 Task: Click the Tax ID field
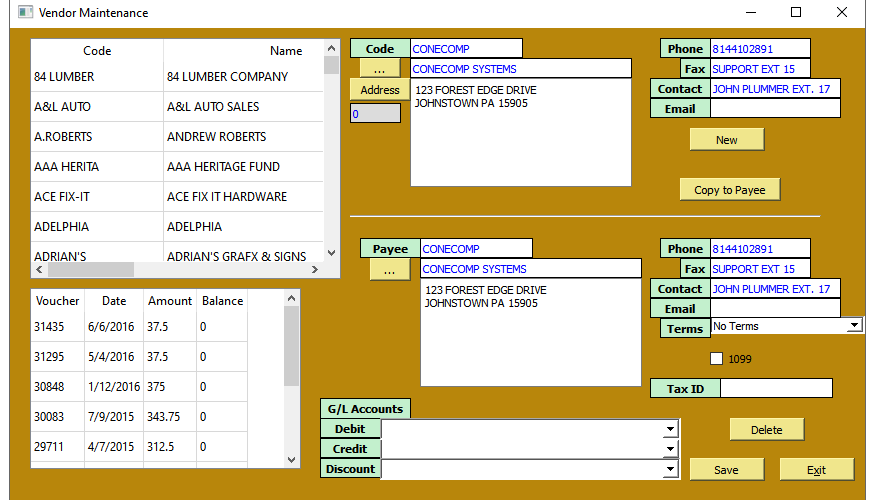click(x=776, y=388)
